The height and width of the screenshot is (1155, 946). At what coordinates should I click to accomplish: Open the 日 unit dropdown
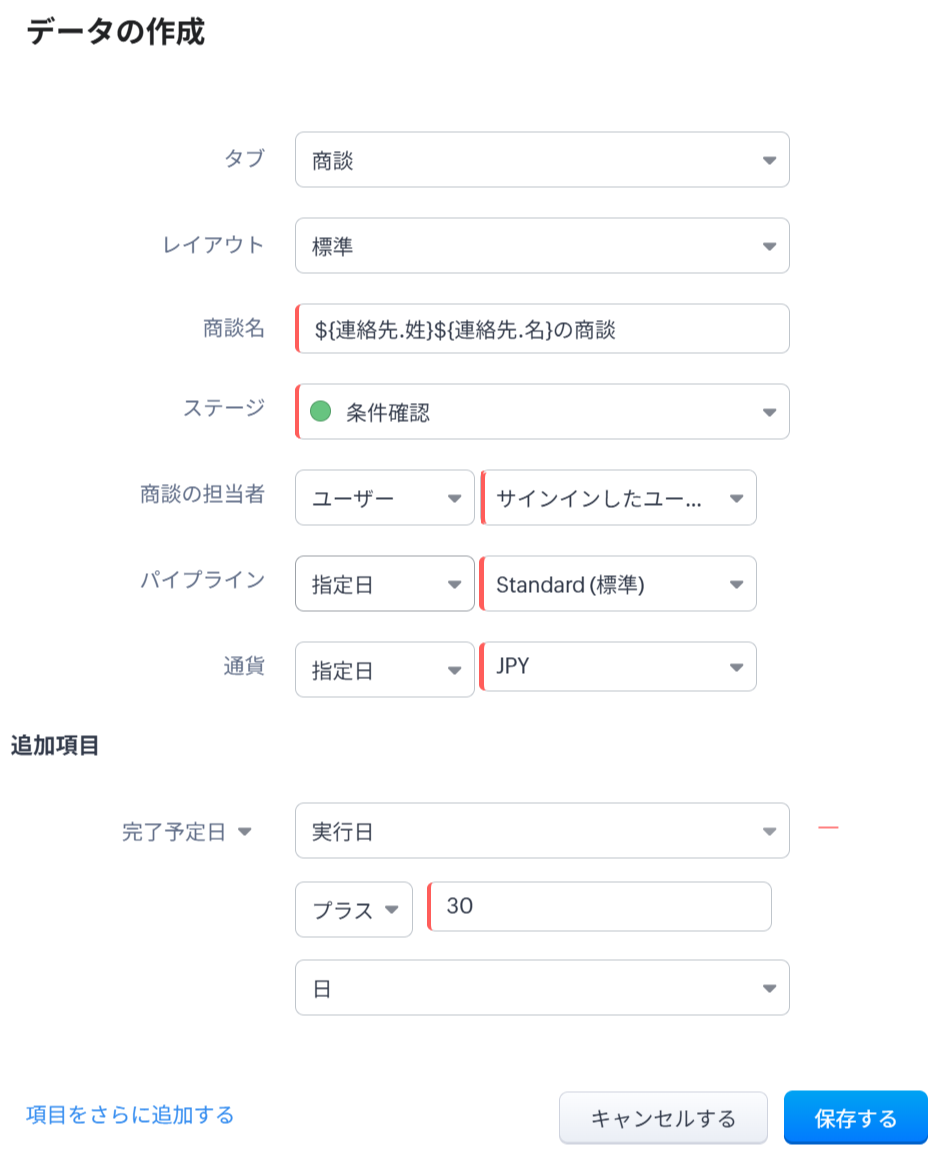[542, 988]
